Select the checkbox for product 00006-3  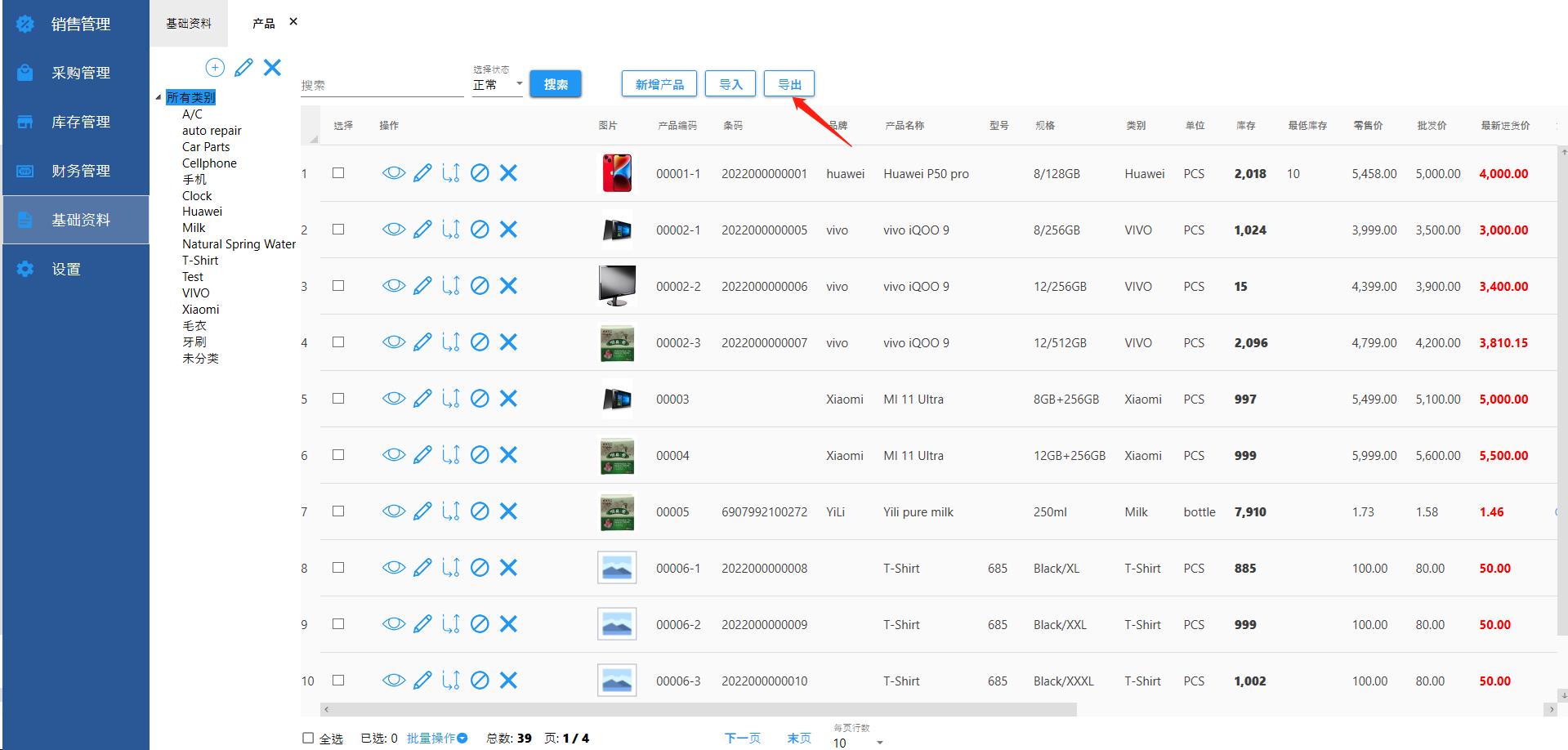point(338,681)
